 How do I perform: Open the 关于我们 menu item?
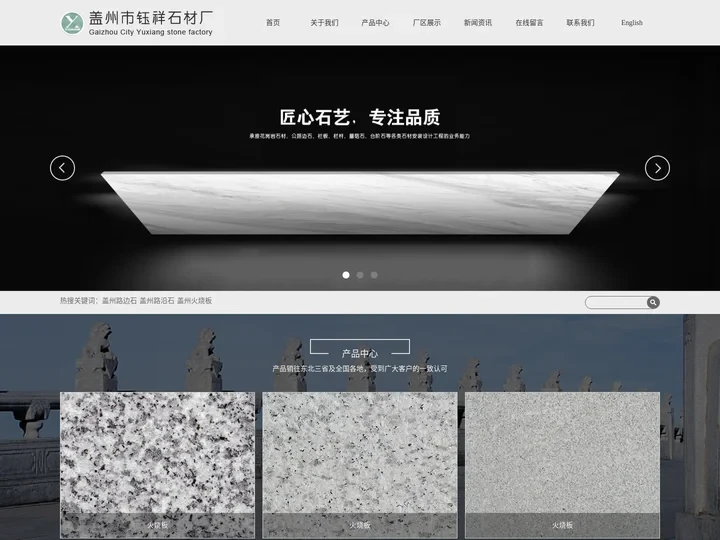[324, 22]
